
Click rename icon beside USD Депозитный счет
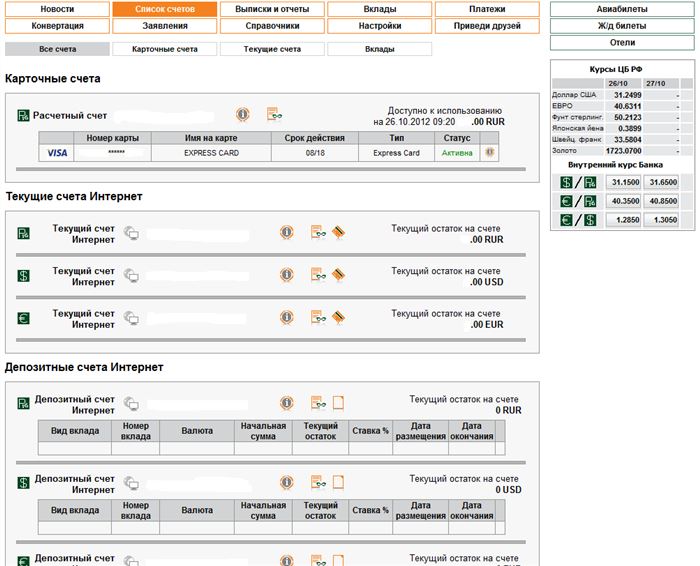(131, 483)
